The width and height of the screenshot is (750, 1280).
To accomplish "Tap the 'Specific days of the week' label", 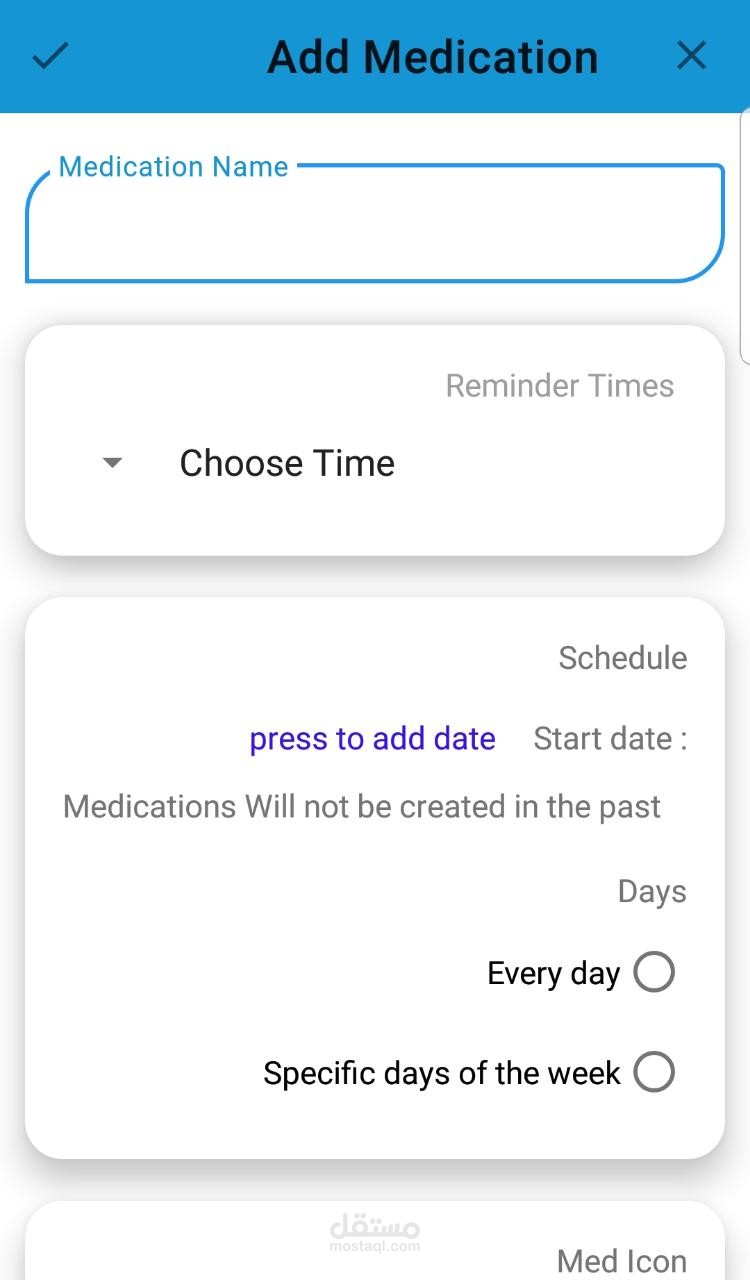I will click(441, 1073).
